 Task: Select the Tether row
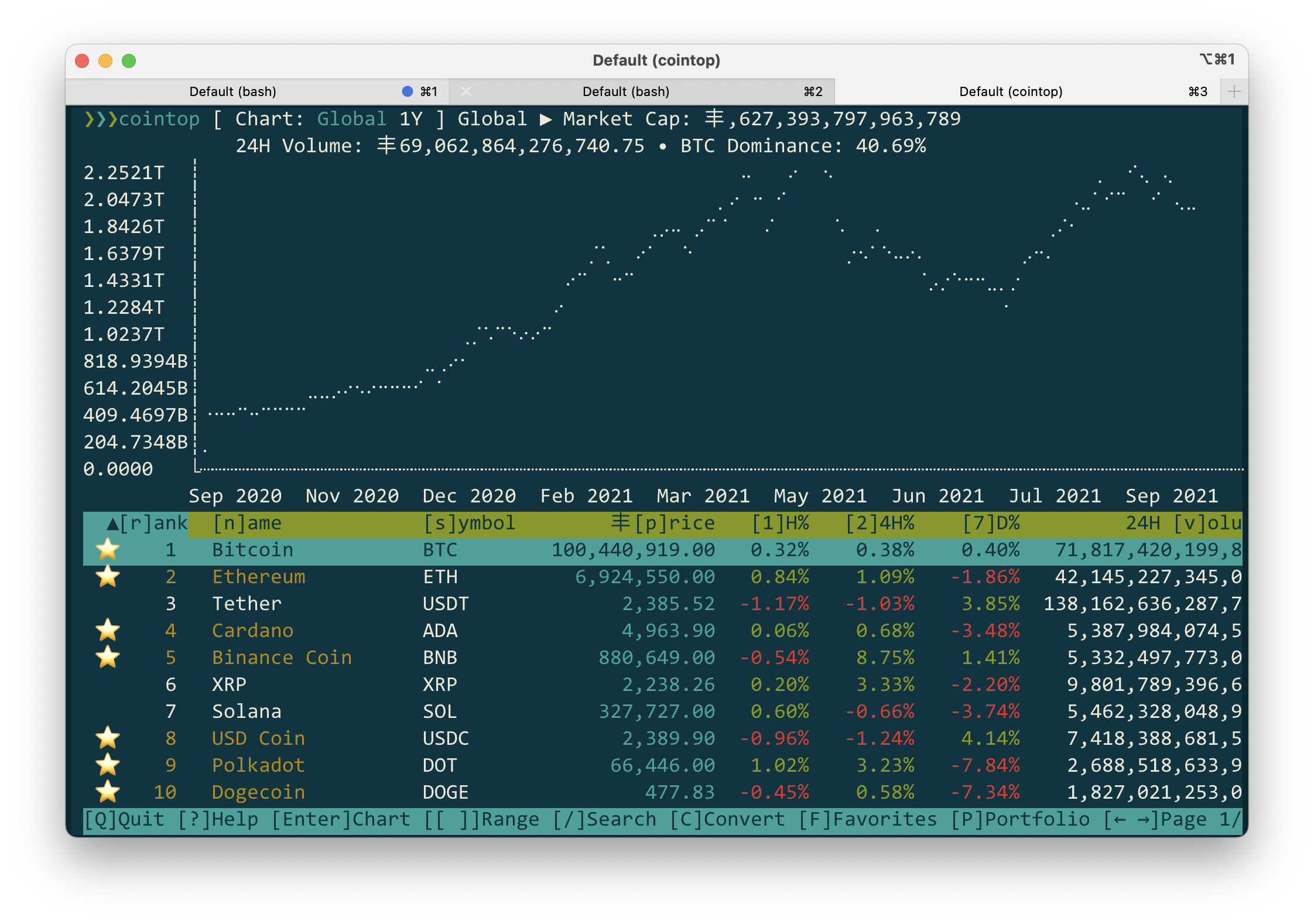tap(247, 604)
